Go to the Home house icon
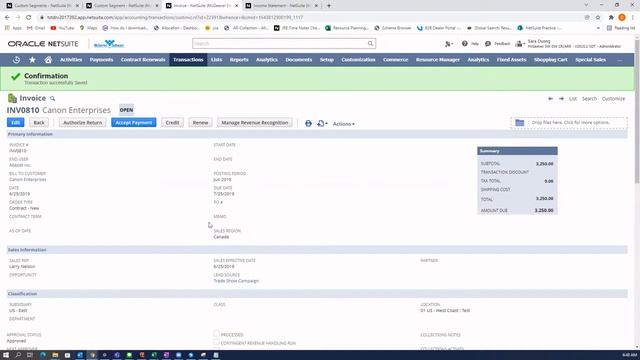Viewport: 640px width, 360px height. 48,60
